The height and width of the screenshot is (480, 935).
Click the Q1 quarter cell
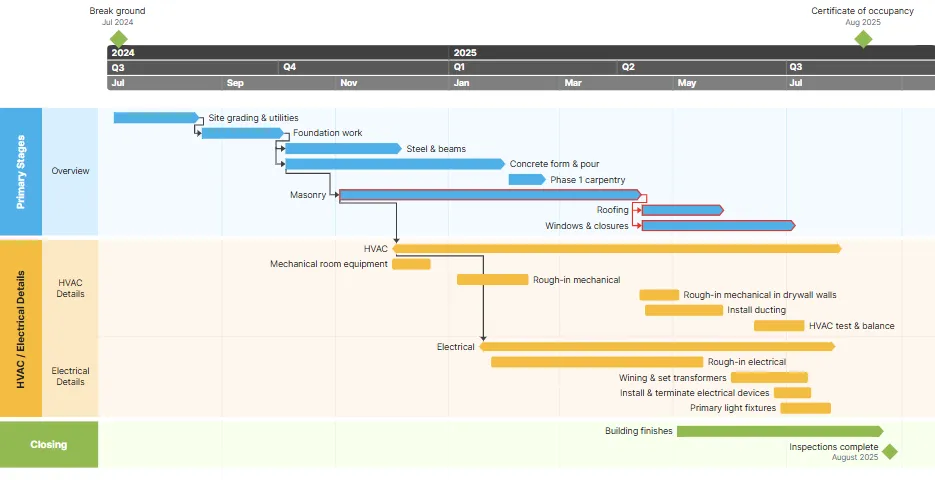[533, 67]
